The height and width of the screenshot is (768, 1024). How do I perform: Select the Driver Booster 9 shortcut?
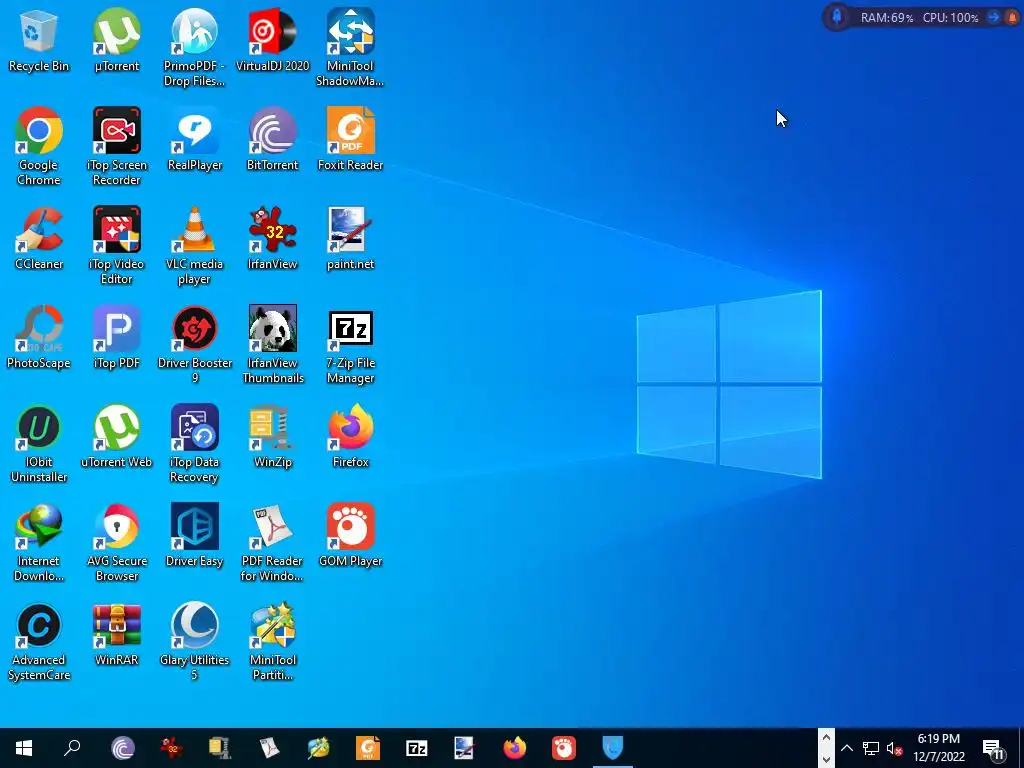point(195,345)
